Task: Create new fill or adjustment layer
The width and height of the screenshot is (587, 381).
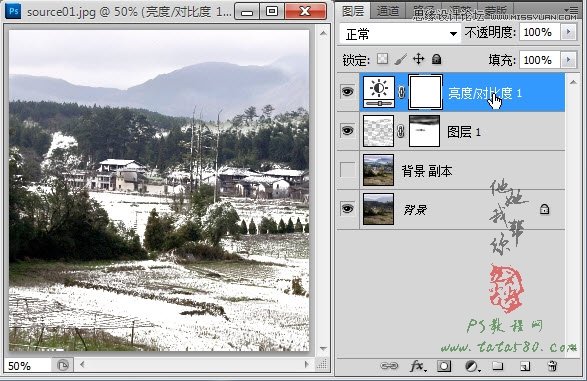Action: click(472, 366)
